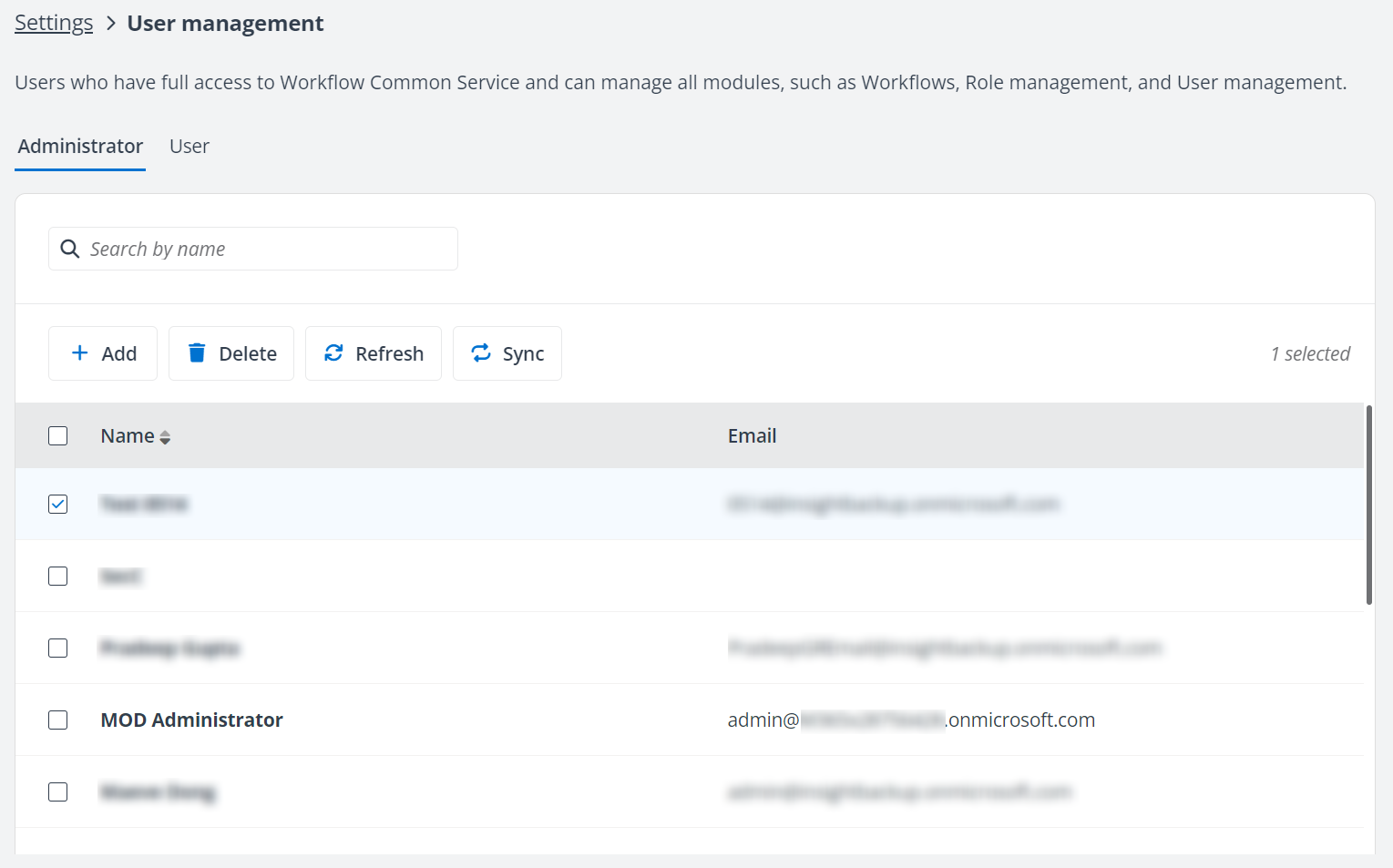This screenshot has height=868, width=1393.
Task: Click the sync arrows icon on the Sync button
Action: pos(482,353)
